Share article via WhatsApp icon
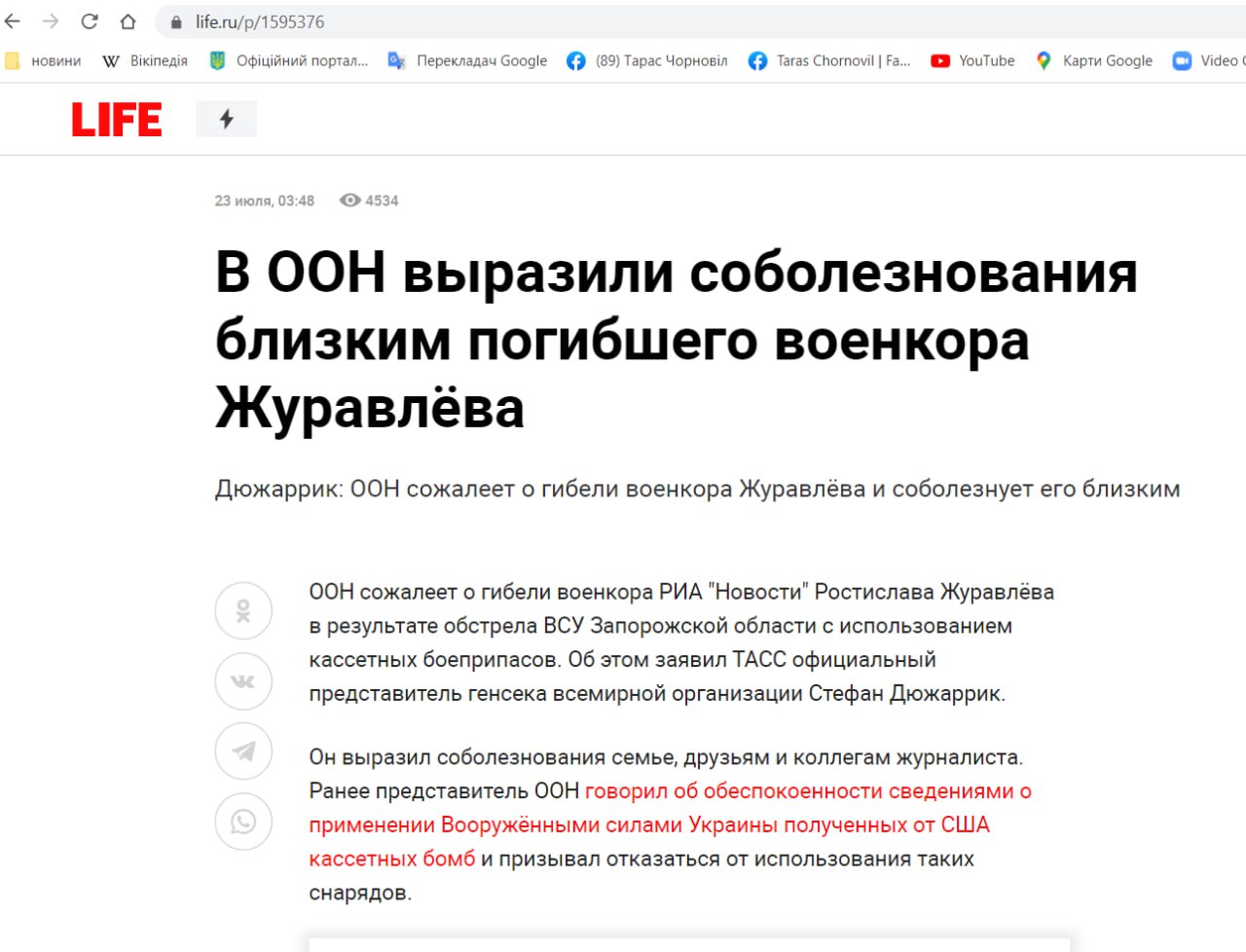1246x952 pixels. tap(243, 821)
